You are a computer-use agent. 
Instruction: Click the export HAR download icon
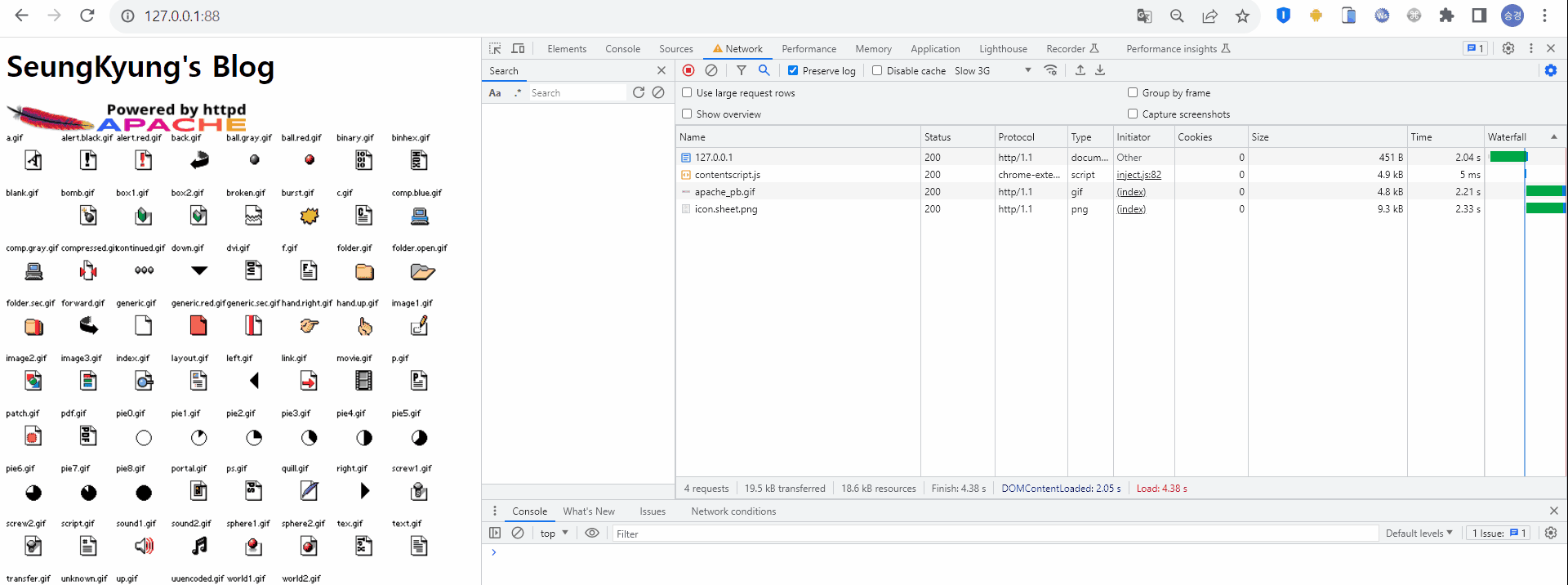[1100, 70]
